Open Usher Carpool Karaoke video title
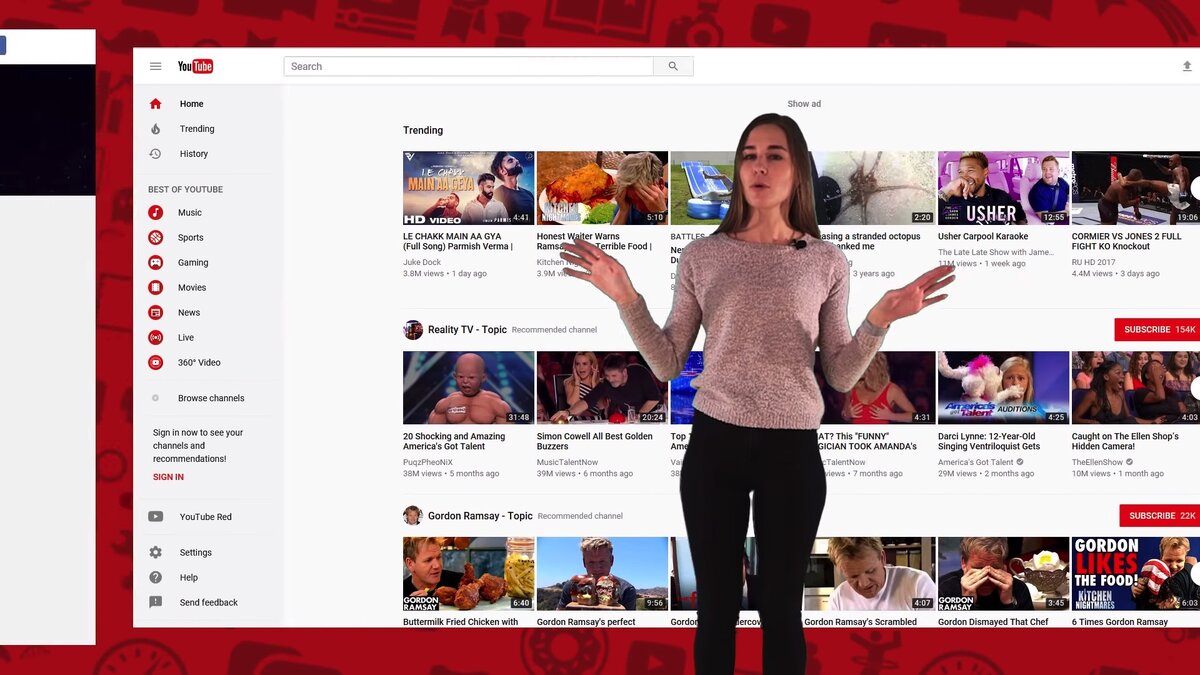This screenshot has height=675, width=1200. (x=983, y=237)
